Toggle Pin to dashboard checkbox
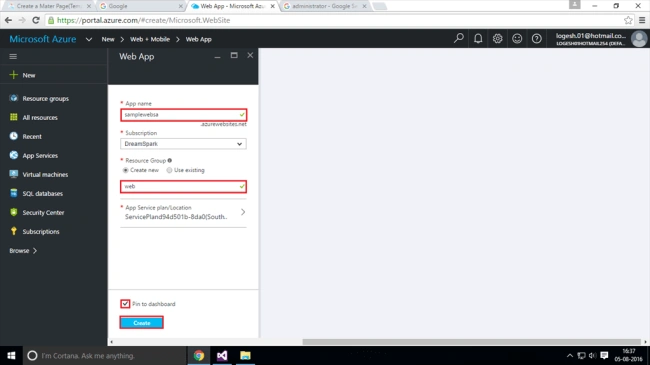650x365 pixels. pos(125,304)
